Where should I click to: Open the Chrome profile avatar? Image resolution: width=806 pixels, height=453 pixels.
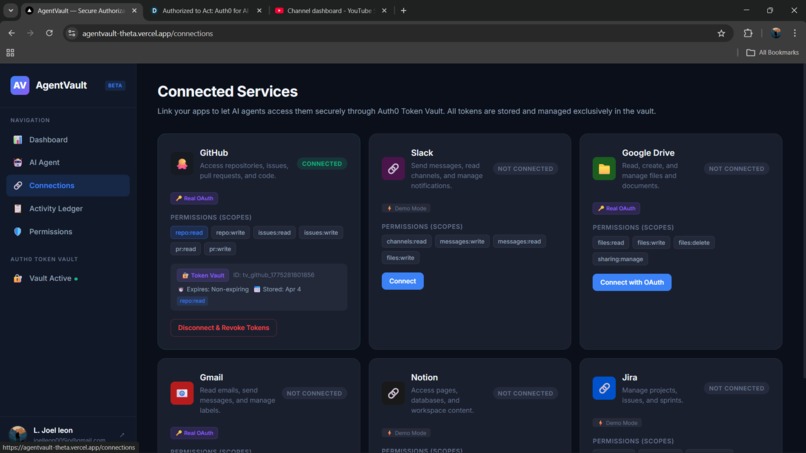point(776,33)
